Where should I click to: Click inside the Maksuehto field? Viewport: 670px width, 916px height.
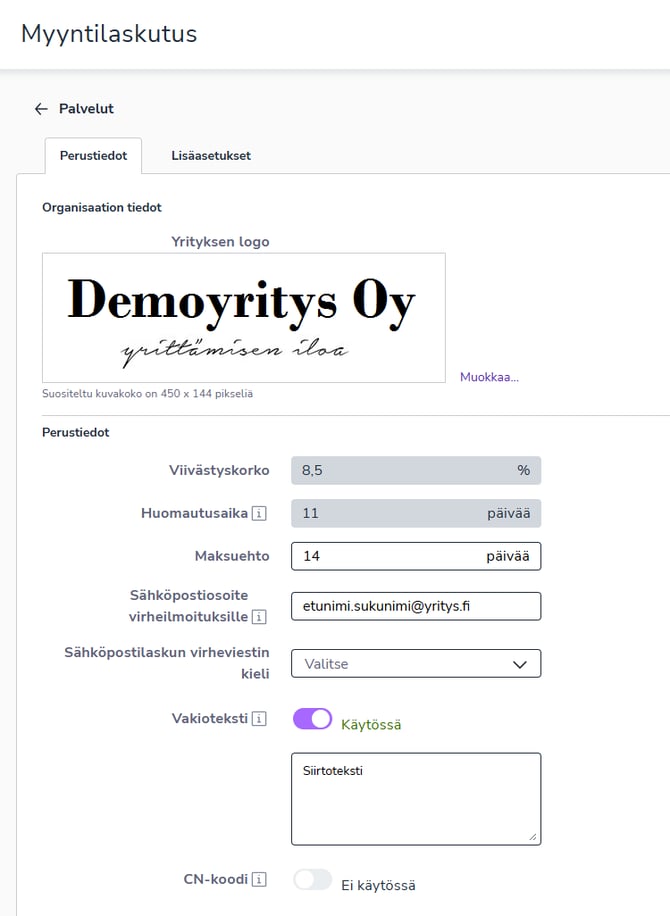(x=416, y=556)
